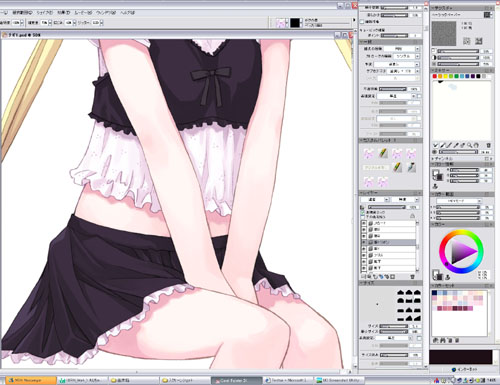500x385 pixels.
Task: Click the teal pen icon in custom palette
Action: 411,167
